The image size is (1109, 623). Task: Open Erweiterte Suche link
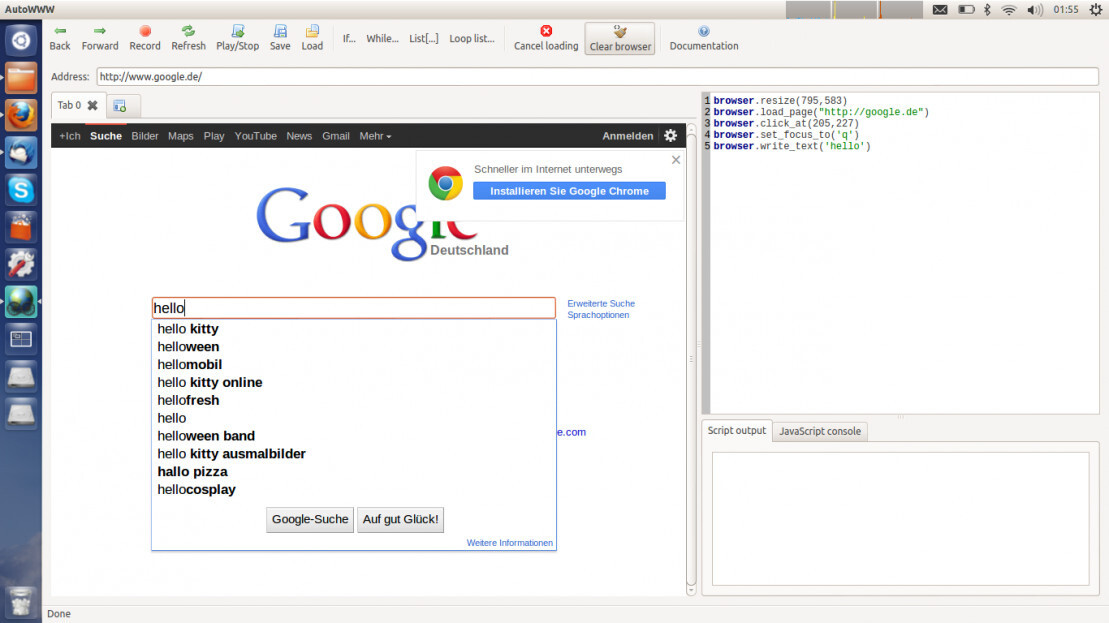[x=601, y=303]
